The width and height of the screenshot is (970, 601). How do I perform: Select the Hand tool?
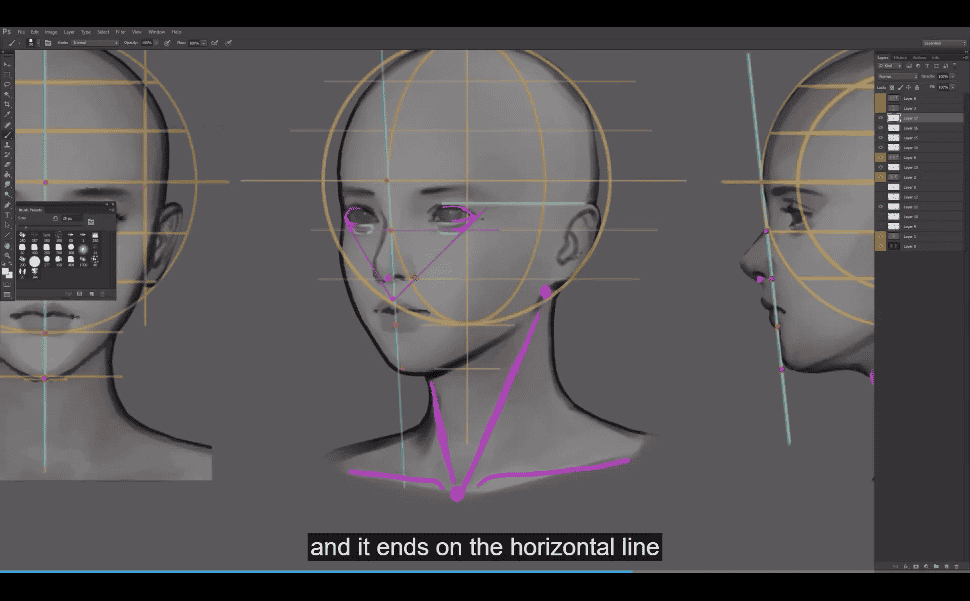point(7,245)
